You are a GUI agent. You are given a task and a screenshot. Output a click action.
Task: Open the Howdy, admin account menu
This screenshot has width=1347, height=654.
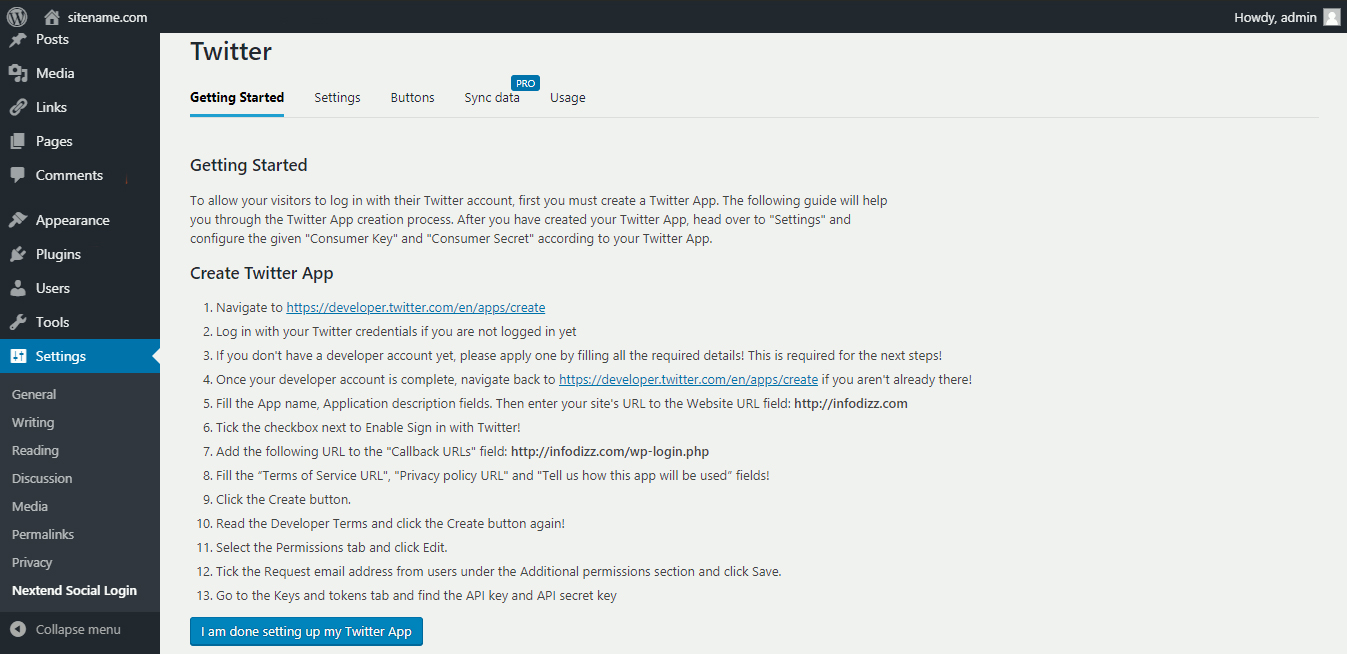tap(1286, 17)
